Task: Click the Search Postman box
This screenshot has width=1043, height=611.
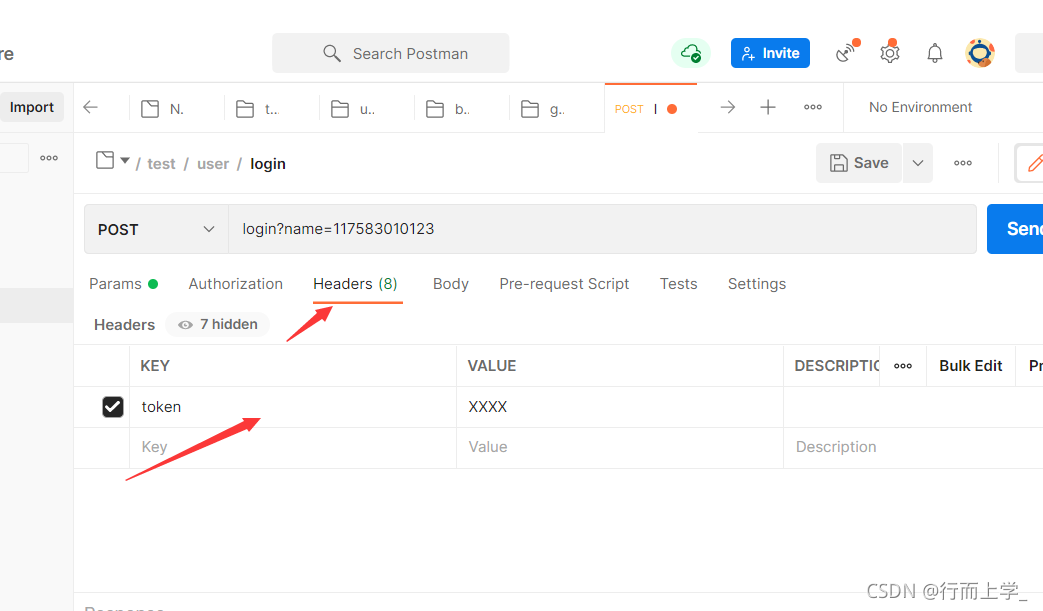Action: coord(390,53)
